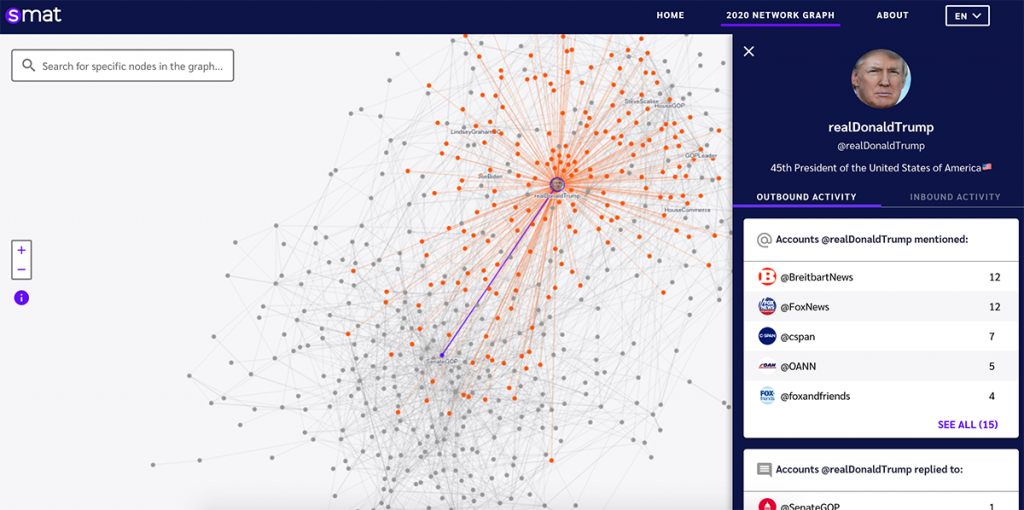Screen dimensions: 1024x510
Task: Zoom out with the minus button
Action: point(22,270)
